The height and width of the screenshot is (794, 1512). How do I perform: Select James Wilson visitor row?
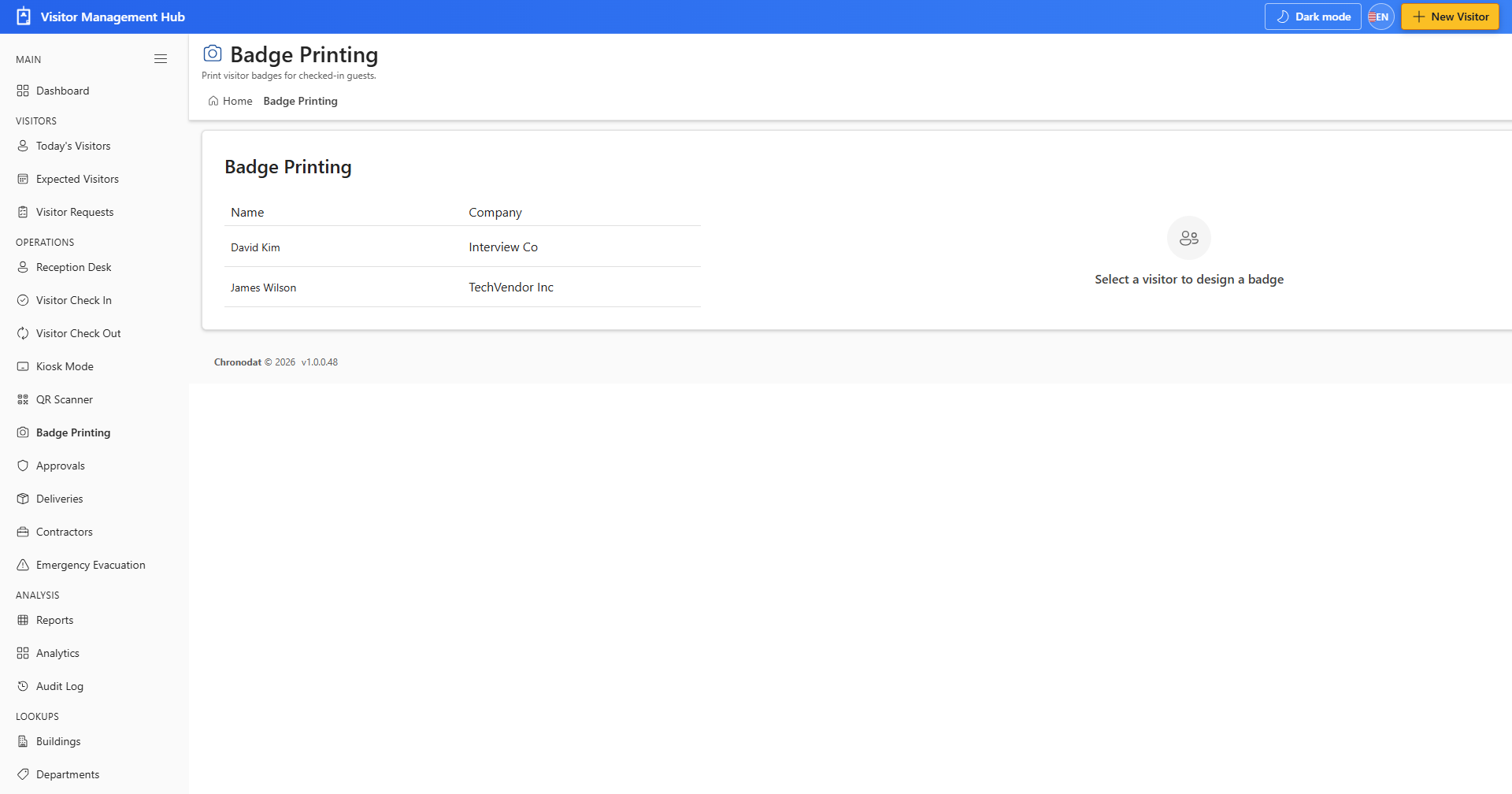[462, 288]
